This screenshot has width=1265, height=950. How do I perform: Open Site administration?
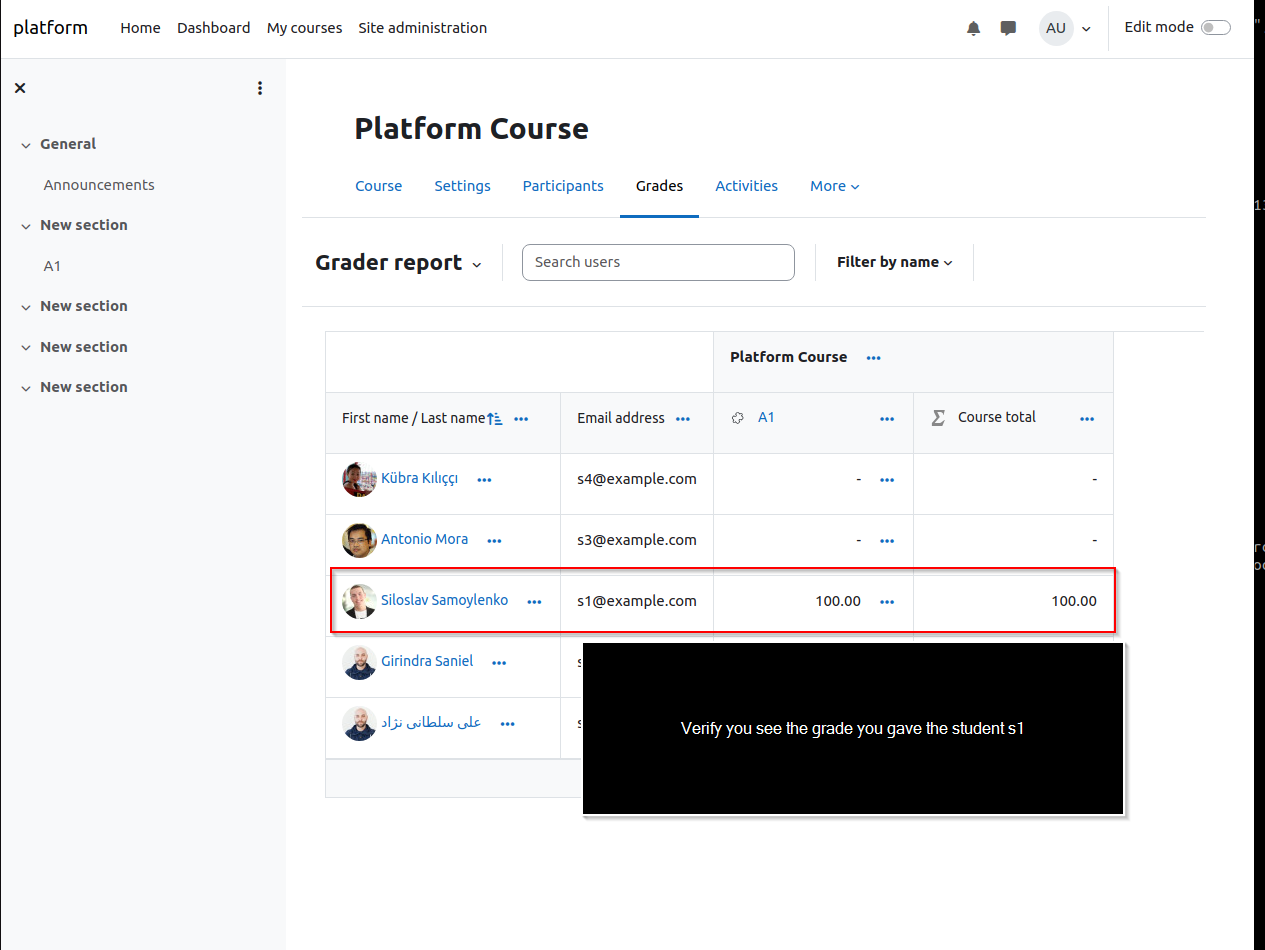[x=423, y=28]
